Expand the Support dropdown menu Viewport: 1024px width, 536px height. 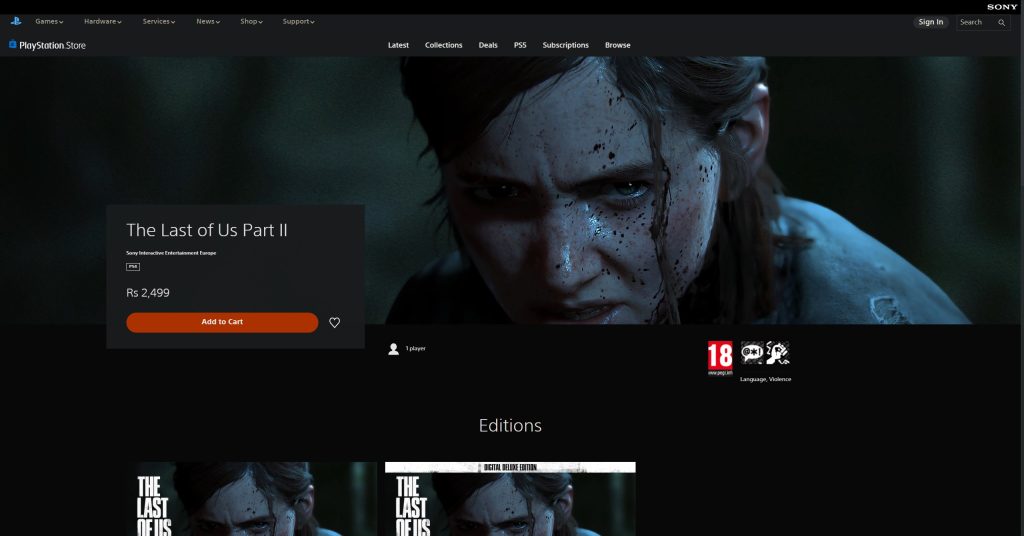298,22
